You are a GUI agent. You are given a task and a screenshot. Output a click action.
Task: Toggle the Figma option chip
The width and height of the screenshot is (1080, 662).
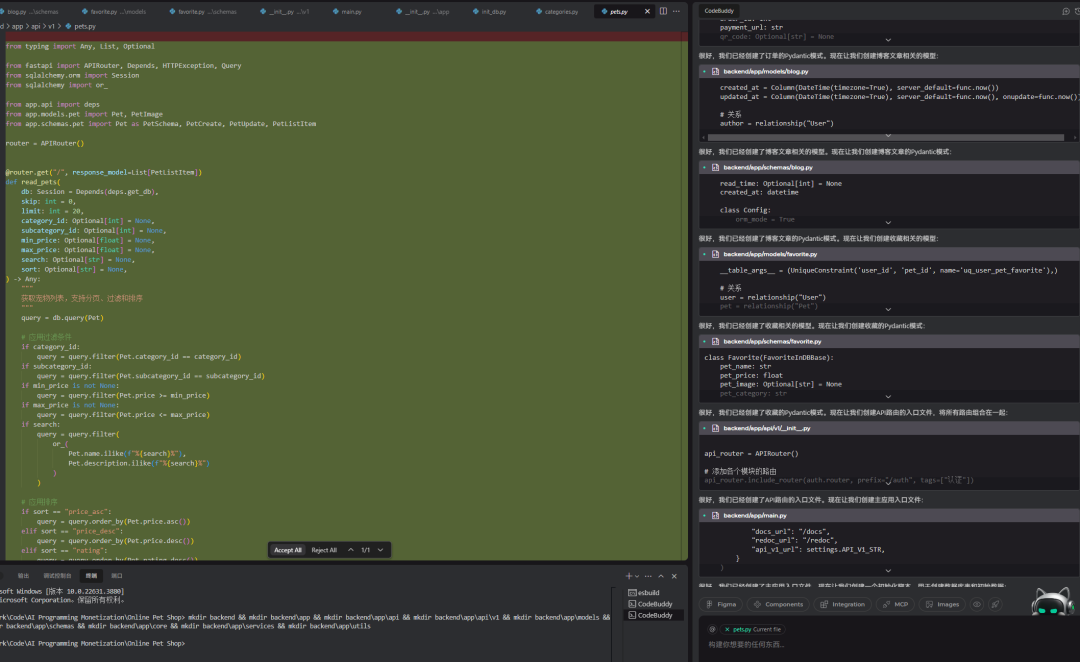[720, 604]
